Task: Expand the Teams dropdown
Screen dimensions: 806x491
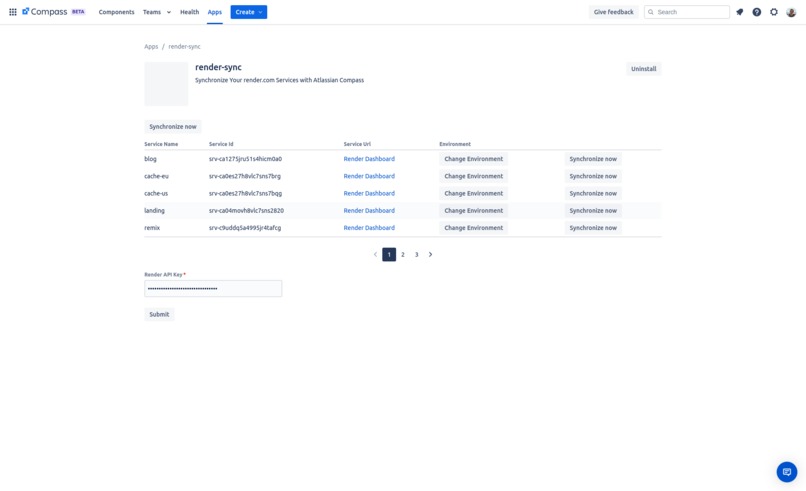Action: pos(157,12)
